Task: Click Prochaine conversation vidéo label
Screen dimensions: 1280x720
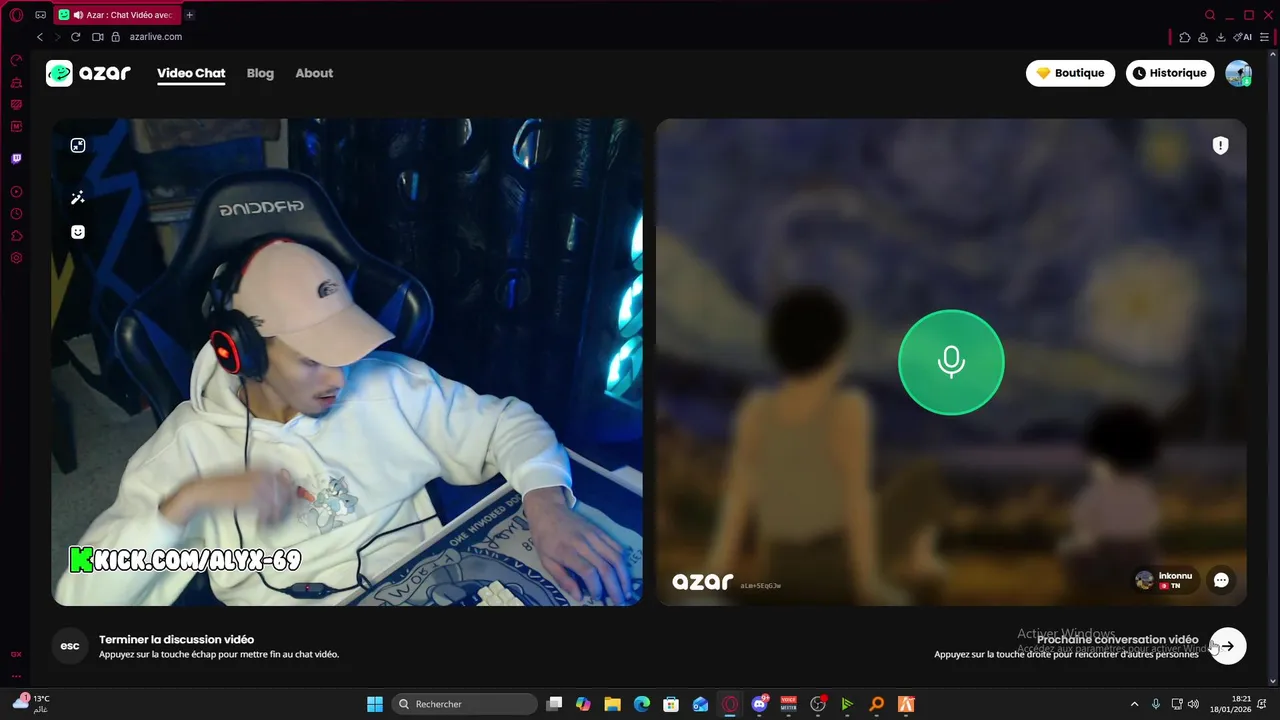Action: [x=1117, y=639]
